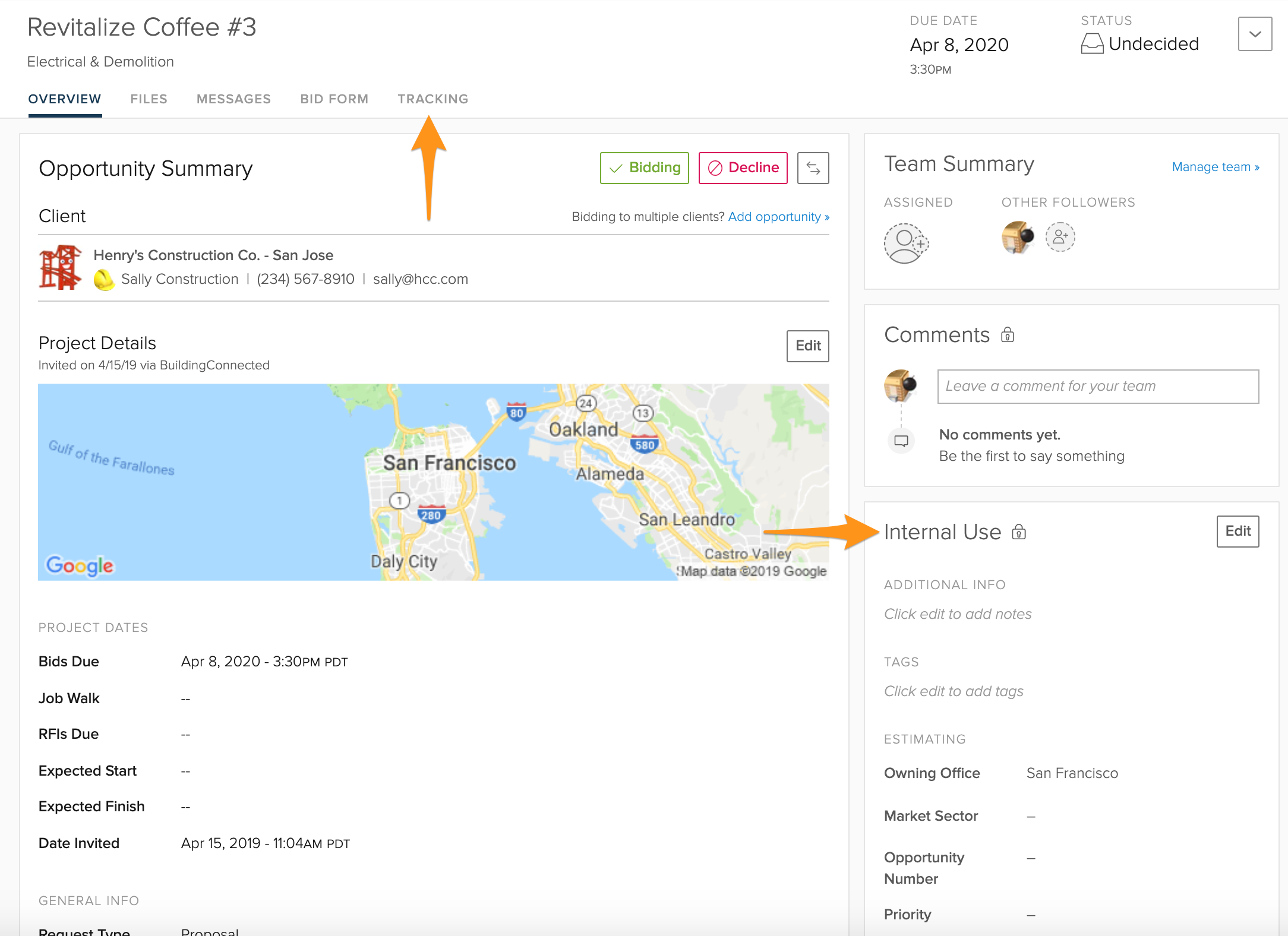Screen dimensions: 1288x936
Task: Mark opportunity as Bidding
Action: coord(645,168)
